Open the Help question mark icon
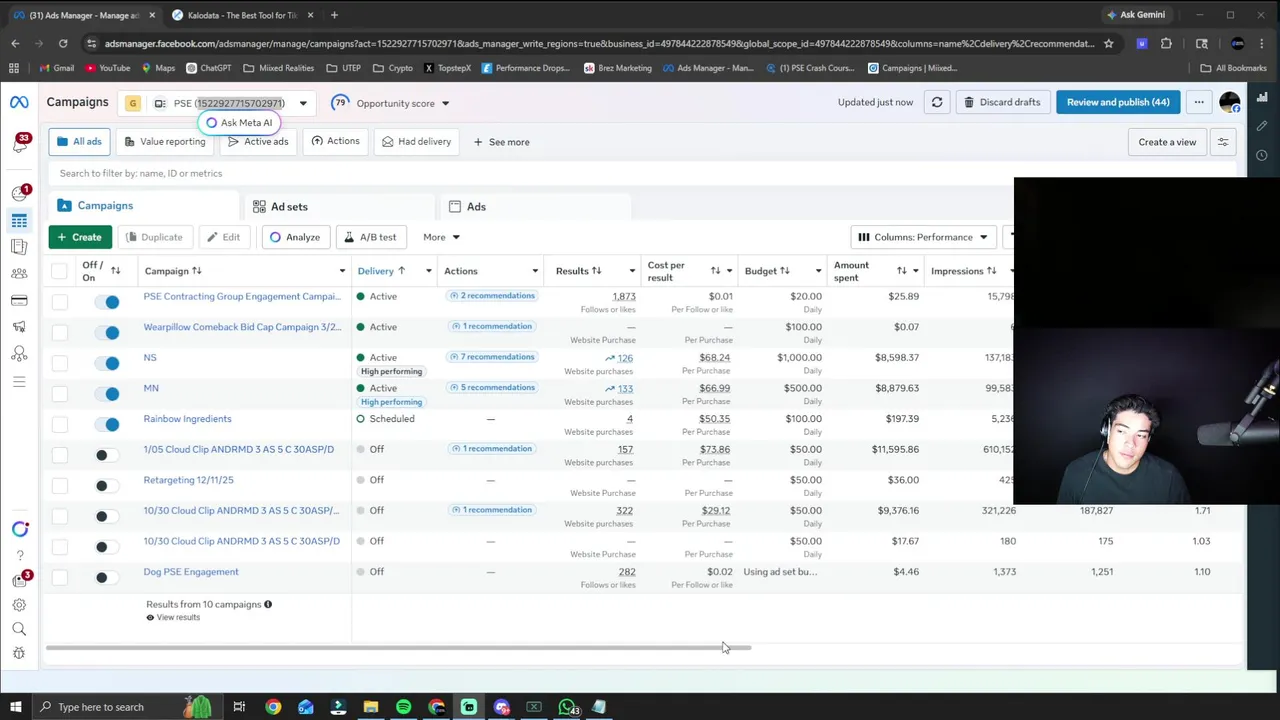The height and width of the screenshot is (720, 1280). click(x=19, y=555)
